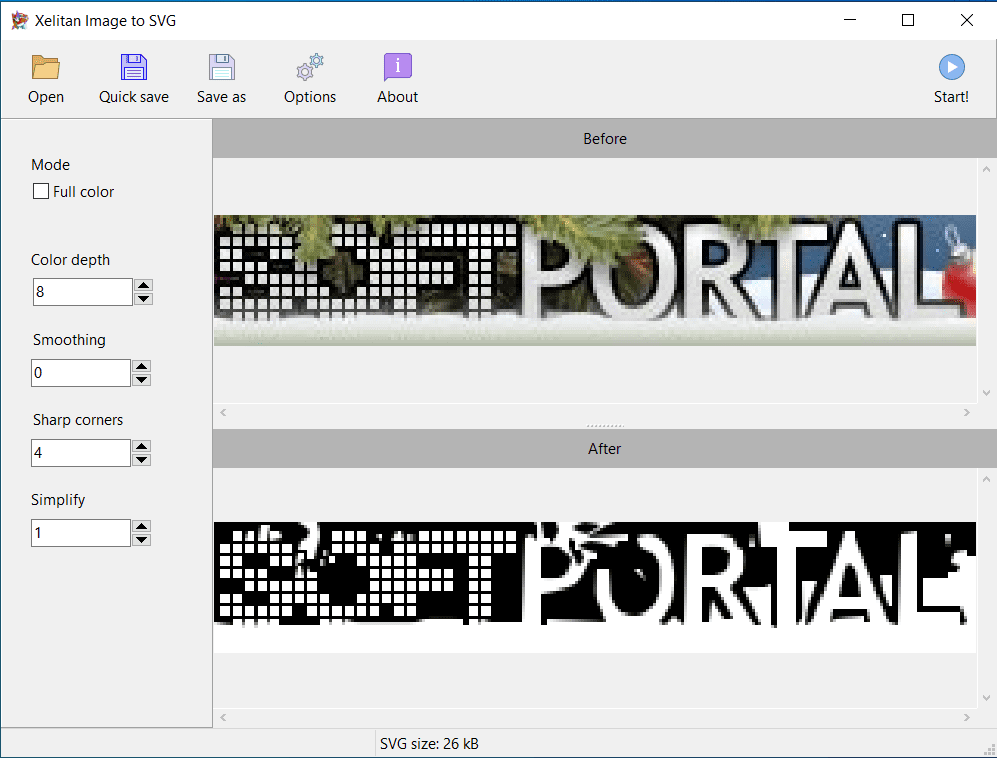Focus the Sharp corners value field
997x758 pixels.
tap(81, 453)
